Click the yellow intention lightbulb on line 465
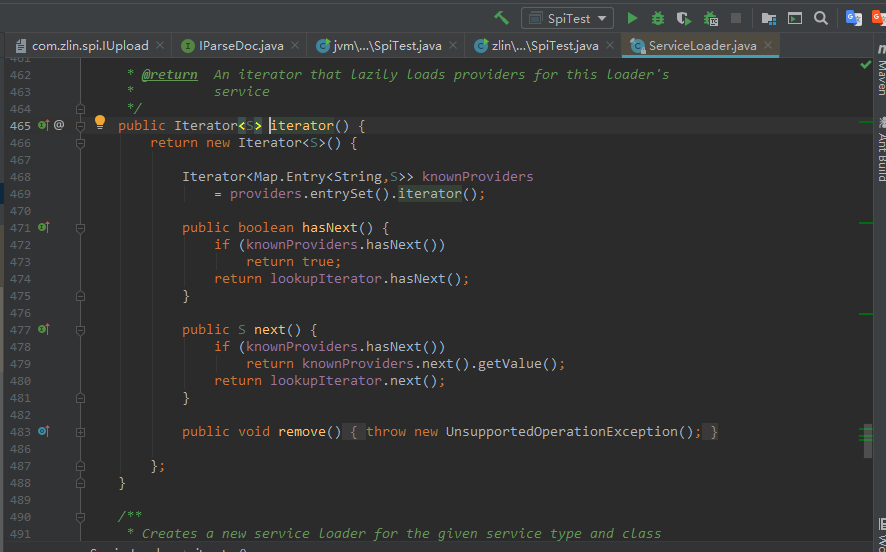The width and height of the screenshot is (886, 552). coord(100,122)
